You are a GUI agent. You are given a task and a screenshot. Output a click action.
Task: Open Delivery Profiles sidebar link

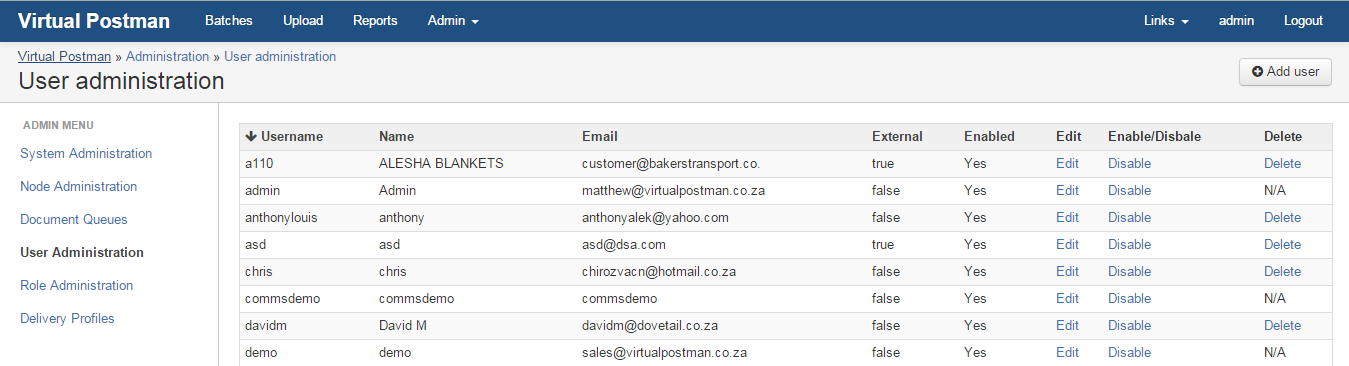[x=67, y=318]
